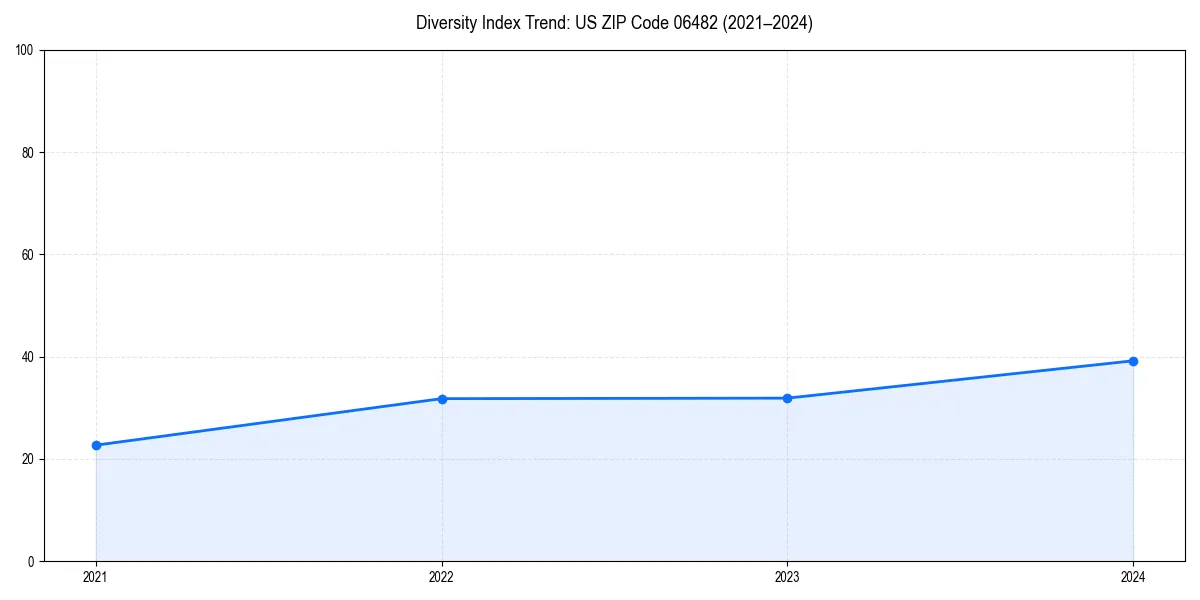
Task: Click the 2024 data point marker
Action: 1133,360
